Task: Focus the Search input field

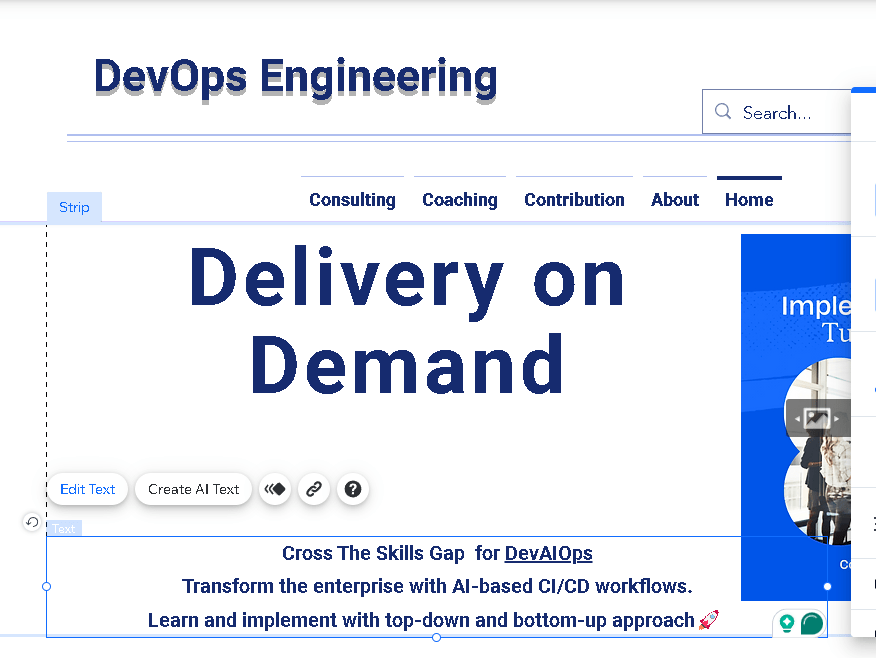Action: point(777,112)
